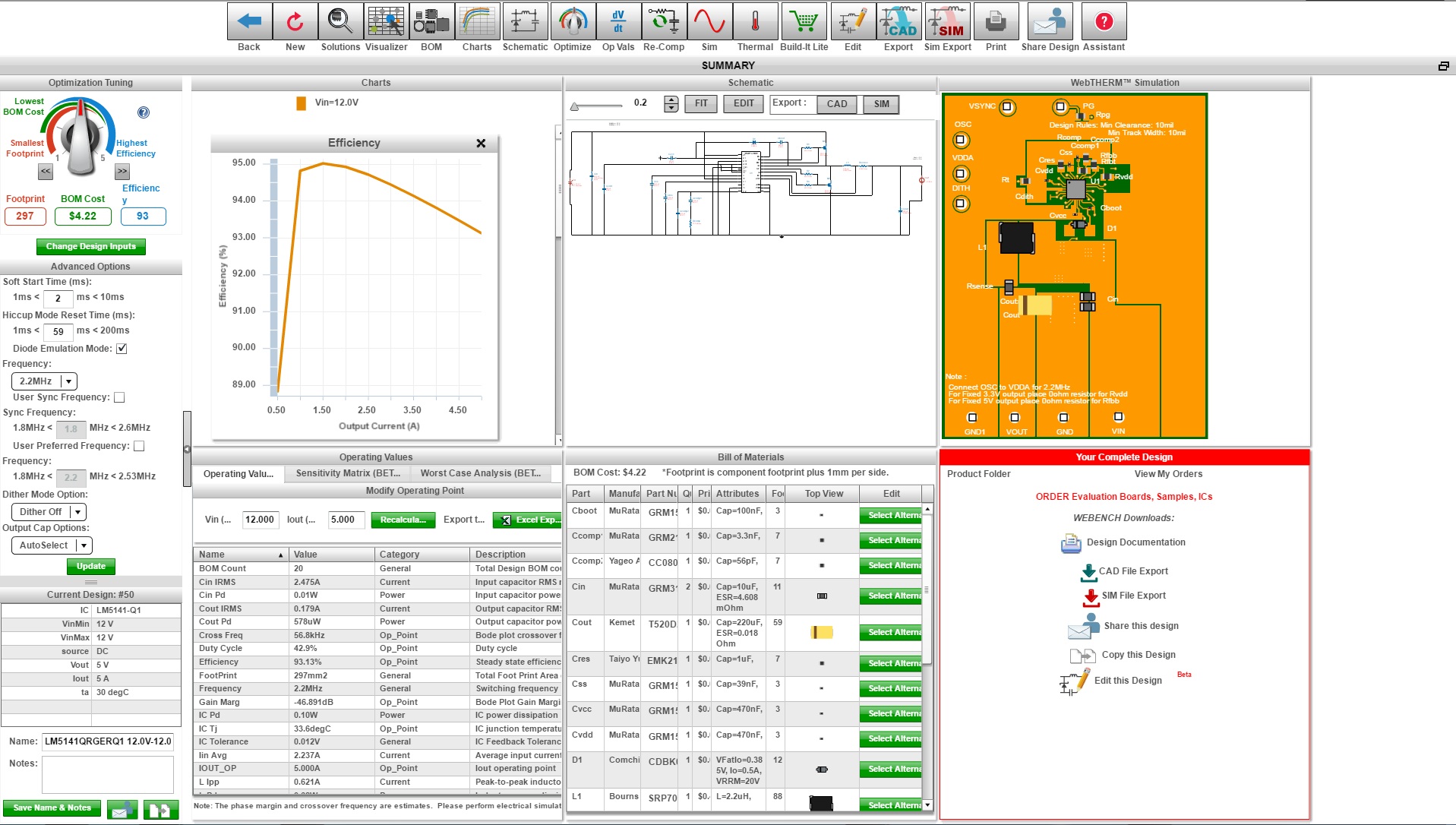Screen dimensions: 1456x825
Task: Click the schematic FIT button
Action: pos(701,104)
